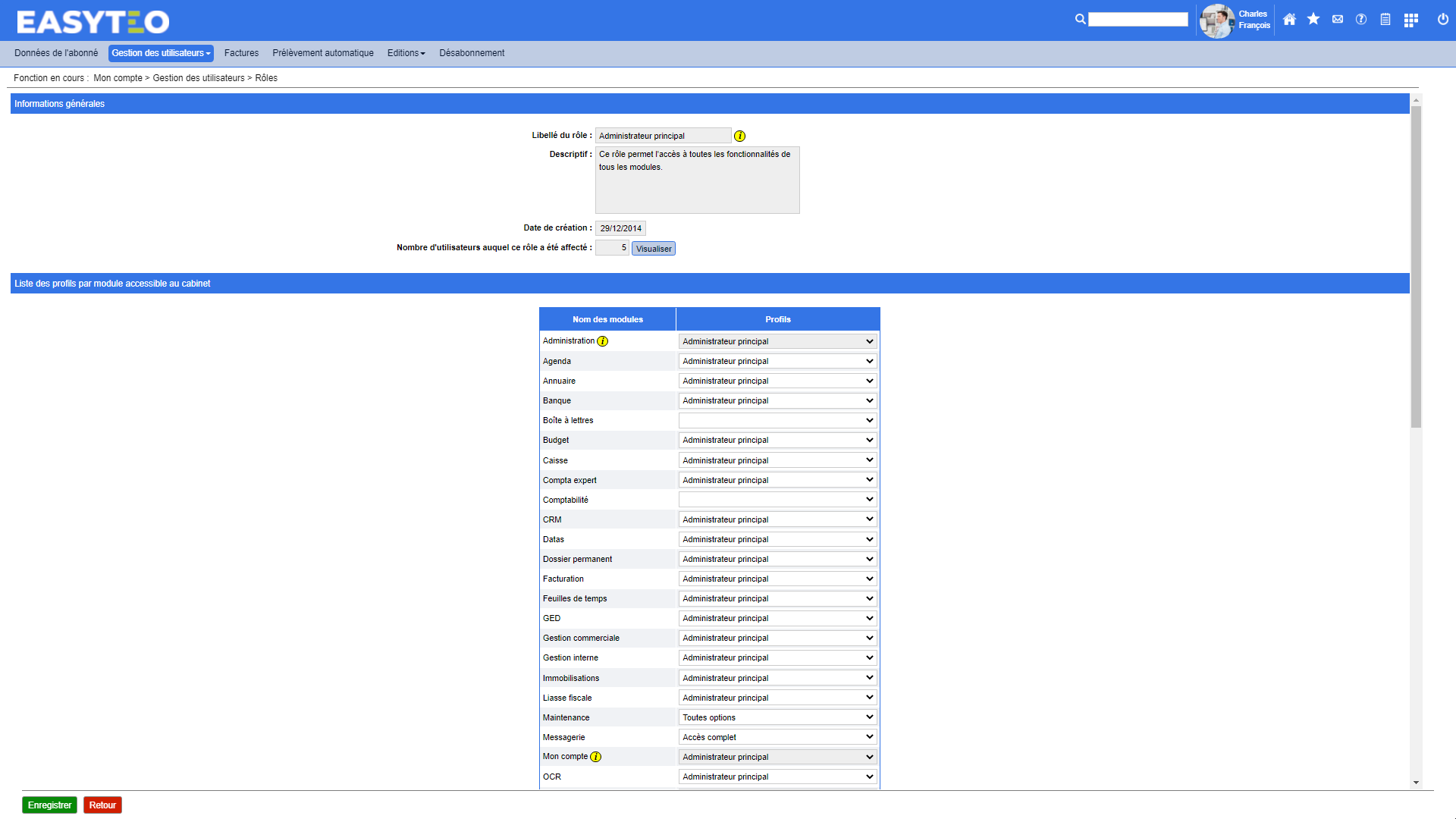Click the header search input field
This screenshot has width=1456, height=819.
click(x=1137, y=20)
